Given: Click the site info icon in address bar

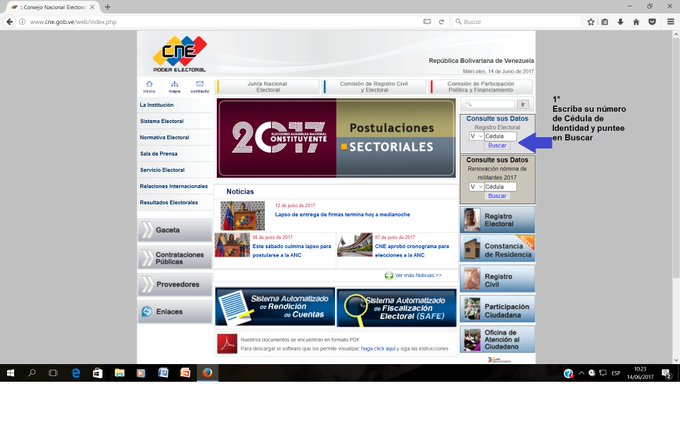Looking at the screenshot, I should click(x=22, y=22).
